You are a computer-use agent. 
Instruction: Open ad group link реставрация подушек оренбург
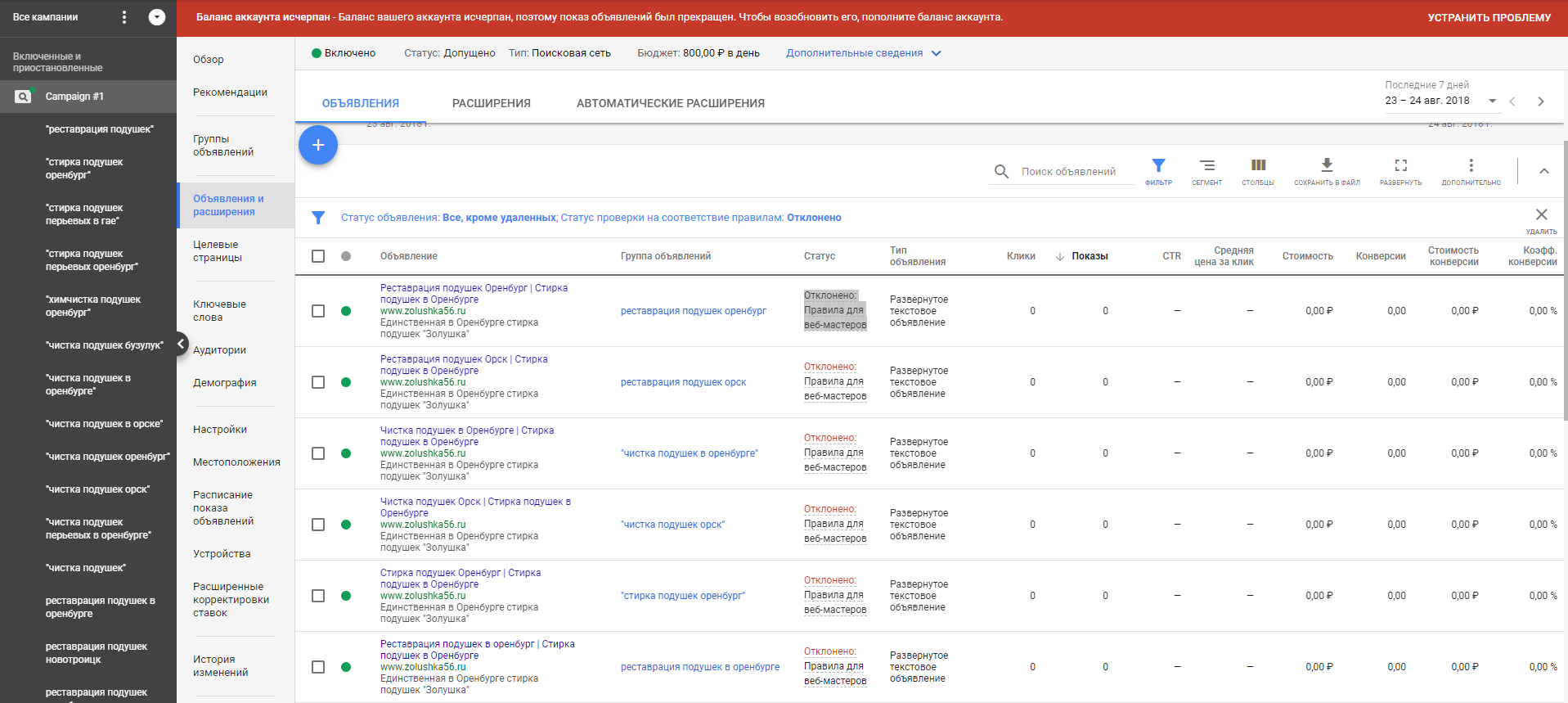(694, 311)
